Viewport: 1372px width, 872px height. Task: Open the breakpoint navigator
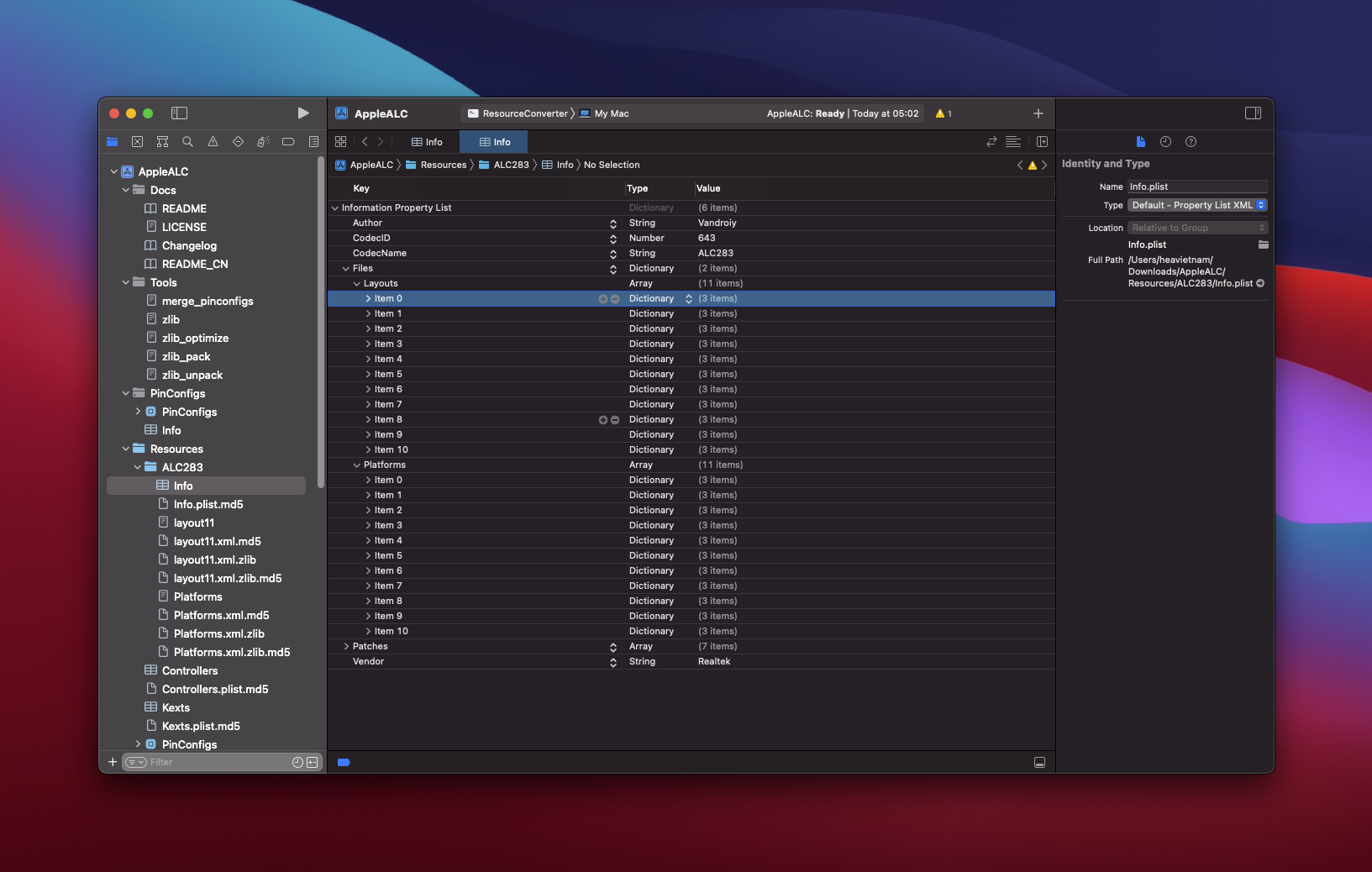[288, 142]
